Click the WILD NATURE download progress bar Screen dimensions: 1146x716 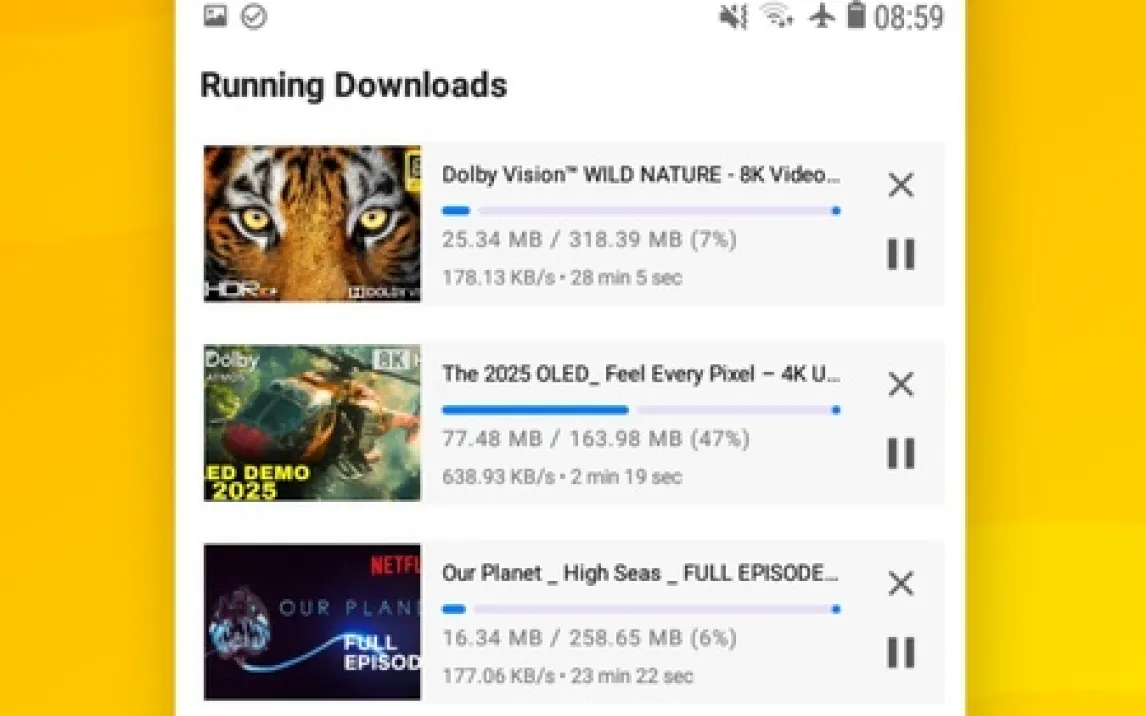coord(641,211)
